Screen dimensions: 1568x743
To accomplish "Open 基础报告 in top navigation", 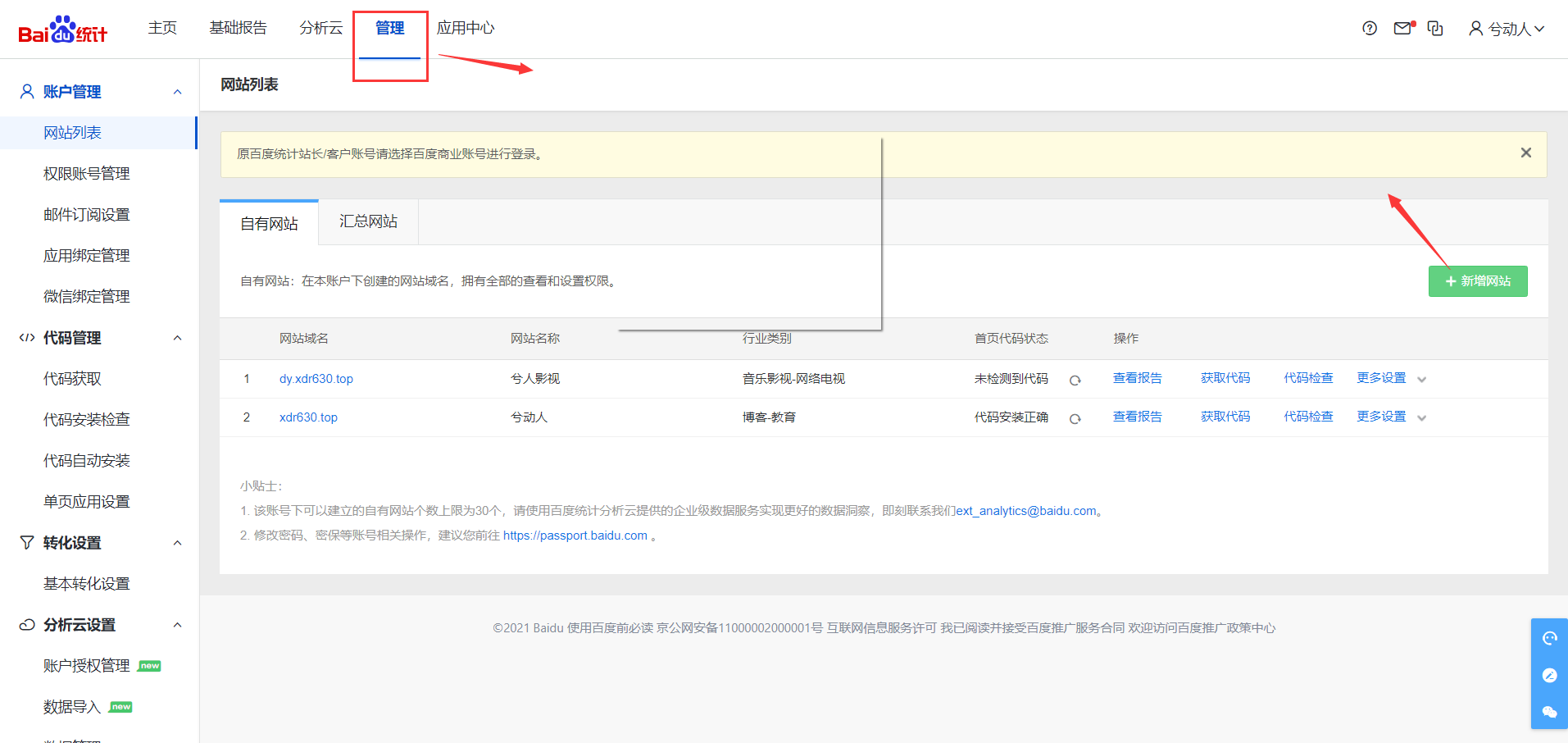I will pos(238,28).
